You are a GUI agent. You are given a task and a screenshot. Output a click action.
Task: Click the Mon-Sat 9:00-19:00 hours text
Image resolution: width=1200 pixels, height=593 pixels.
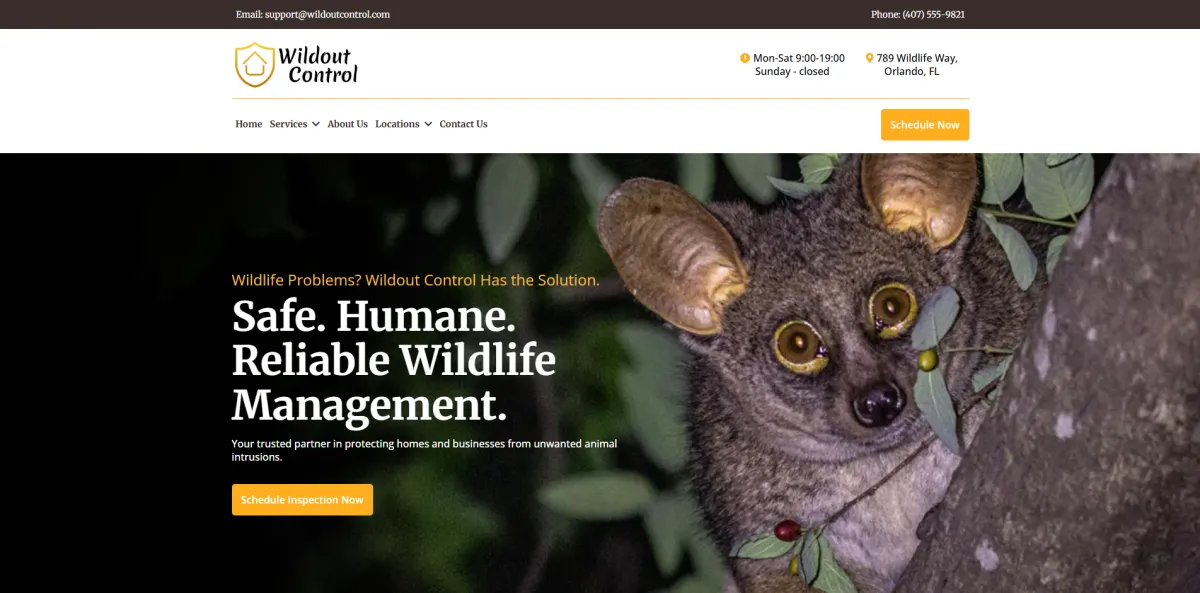coord(798,58)
